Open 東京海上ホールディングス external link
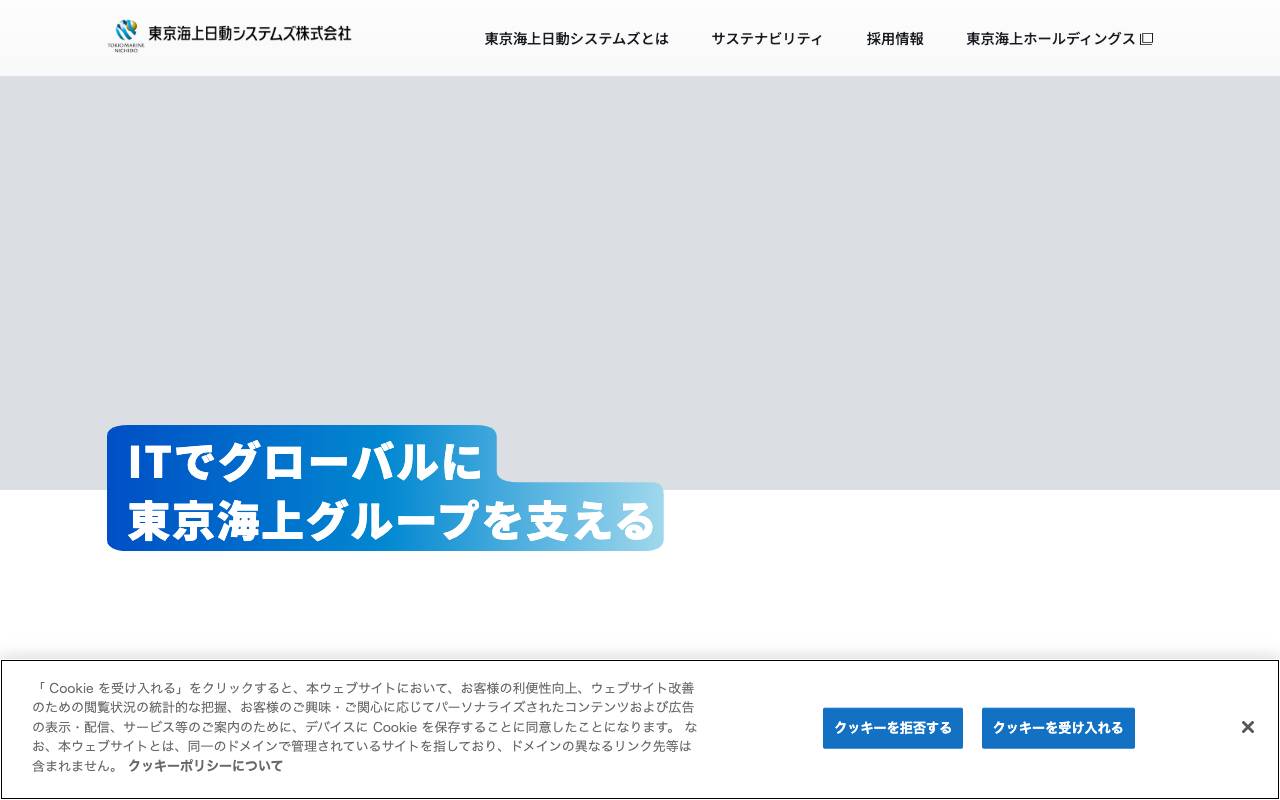 point(1059,39)
